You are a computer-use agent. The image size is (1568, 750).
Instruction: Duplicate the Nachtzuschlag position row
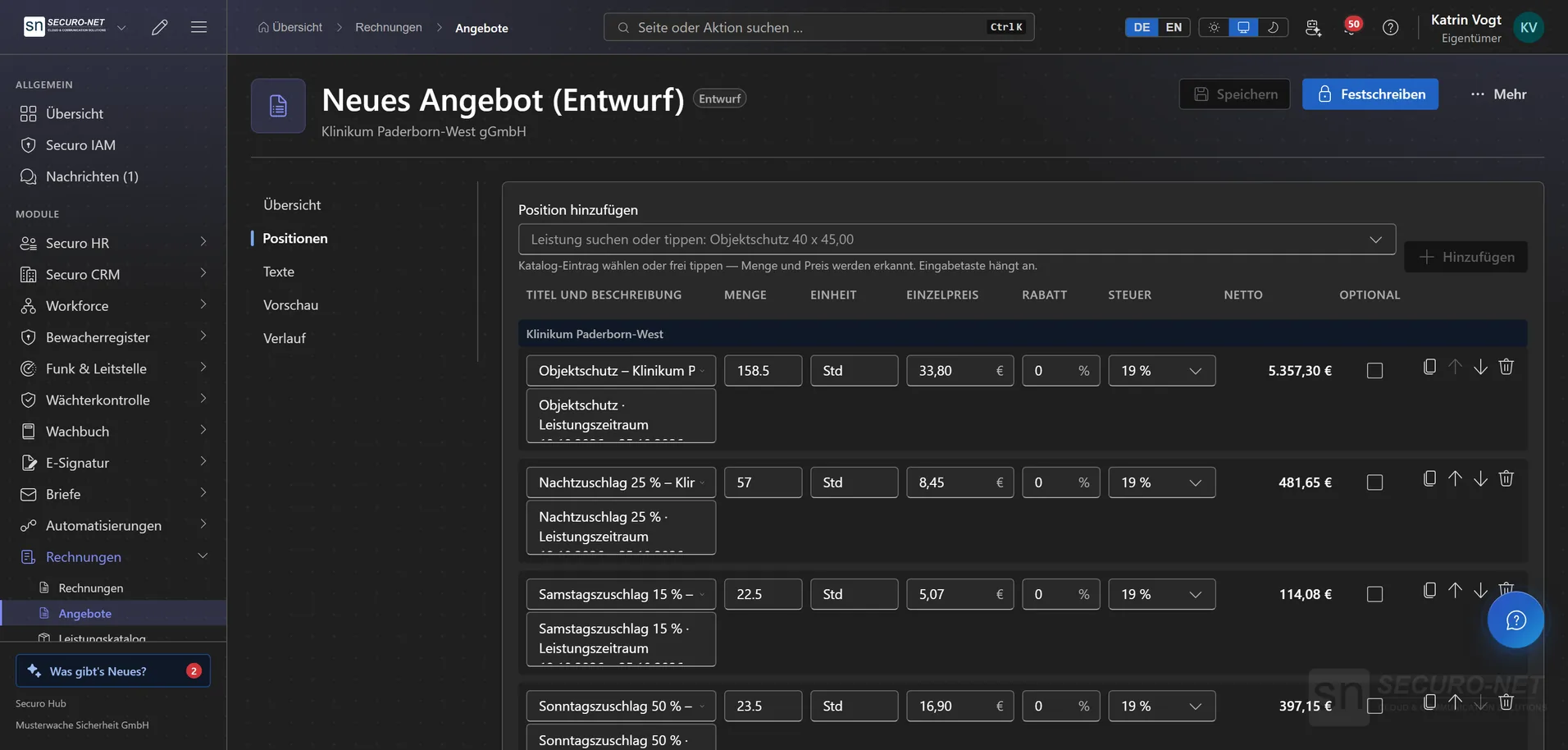click(x=1429, y=478)
